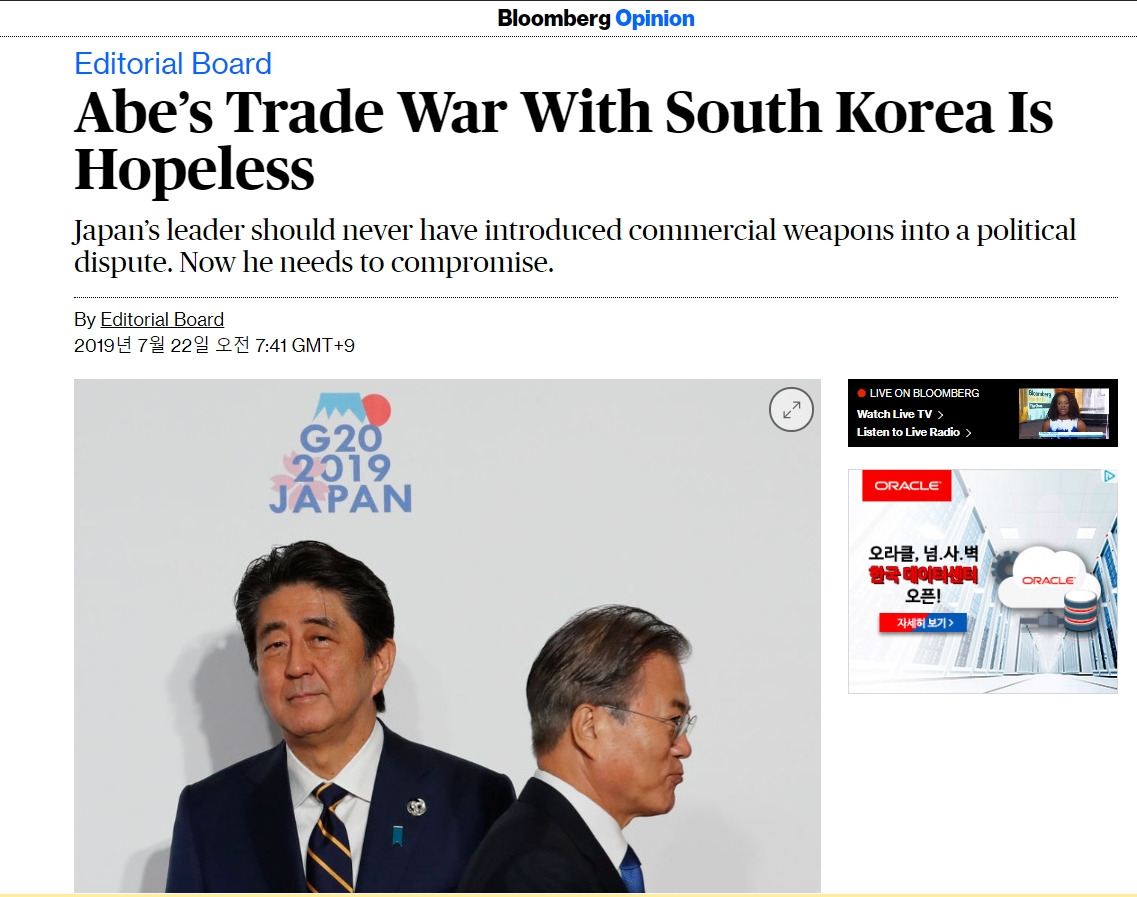Screen dimensions: 1137x897
Task: Click the article publication date text
Action: [x=214, y=345]
